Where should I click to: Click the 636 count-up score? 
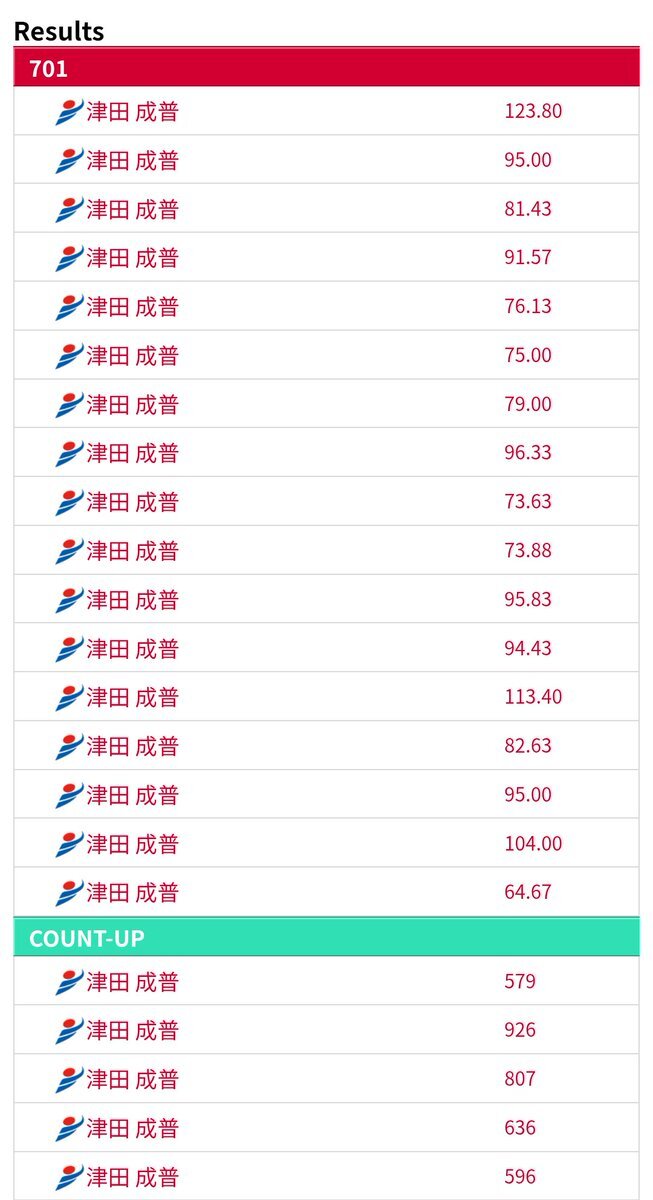click(520, 1128)
